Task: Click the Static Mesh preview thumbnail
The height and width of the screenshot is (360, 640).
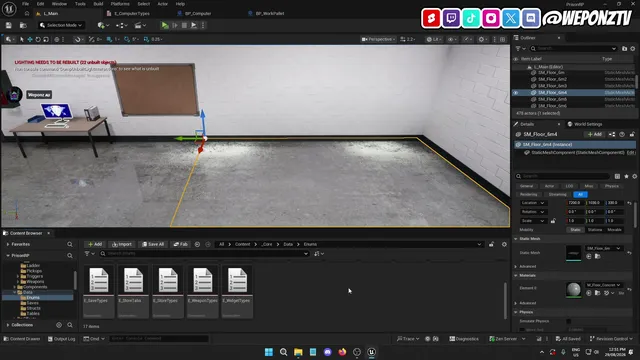Action: point(573,253)
